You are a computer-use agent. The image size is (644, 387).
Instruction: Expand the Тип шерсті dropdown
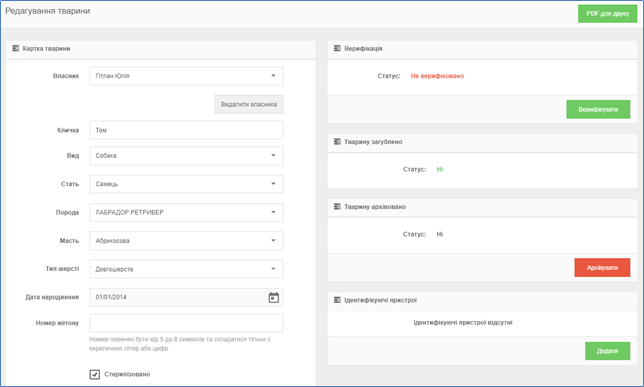pos(186,269)
